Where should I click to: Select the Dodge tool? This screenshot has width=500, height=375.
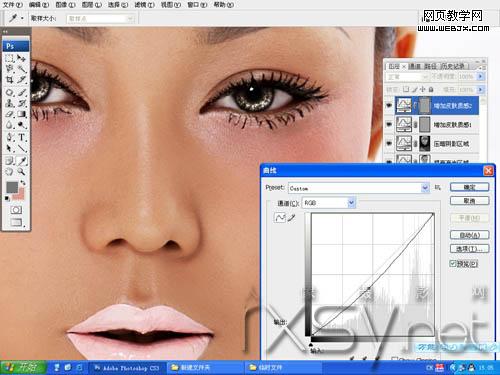22,125
